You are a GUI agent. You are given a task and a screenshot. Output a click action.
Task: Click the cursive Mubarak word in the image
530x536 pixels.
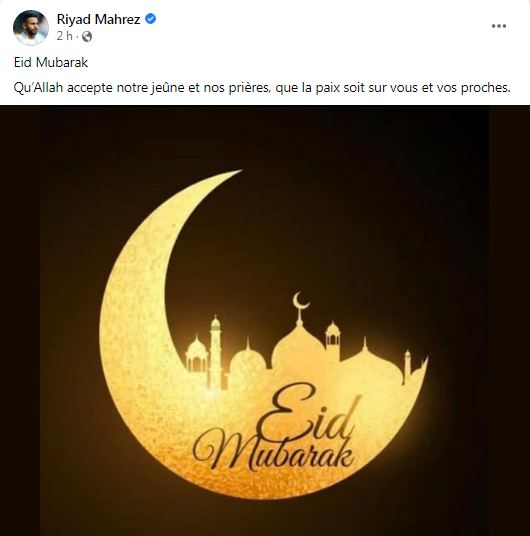pyautogui.click(x=274, y=452)
